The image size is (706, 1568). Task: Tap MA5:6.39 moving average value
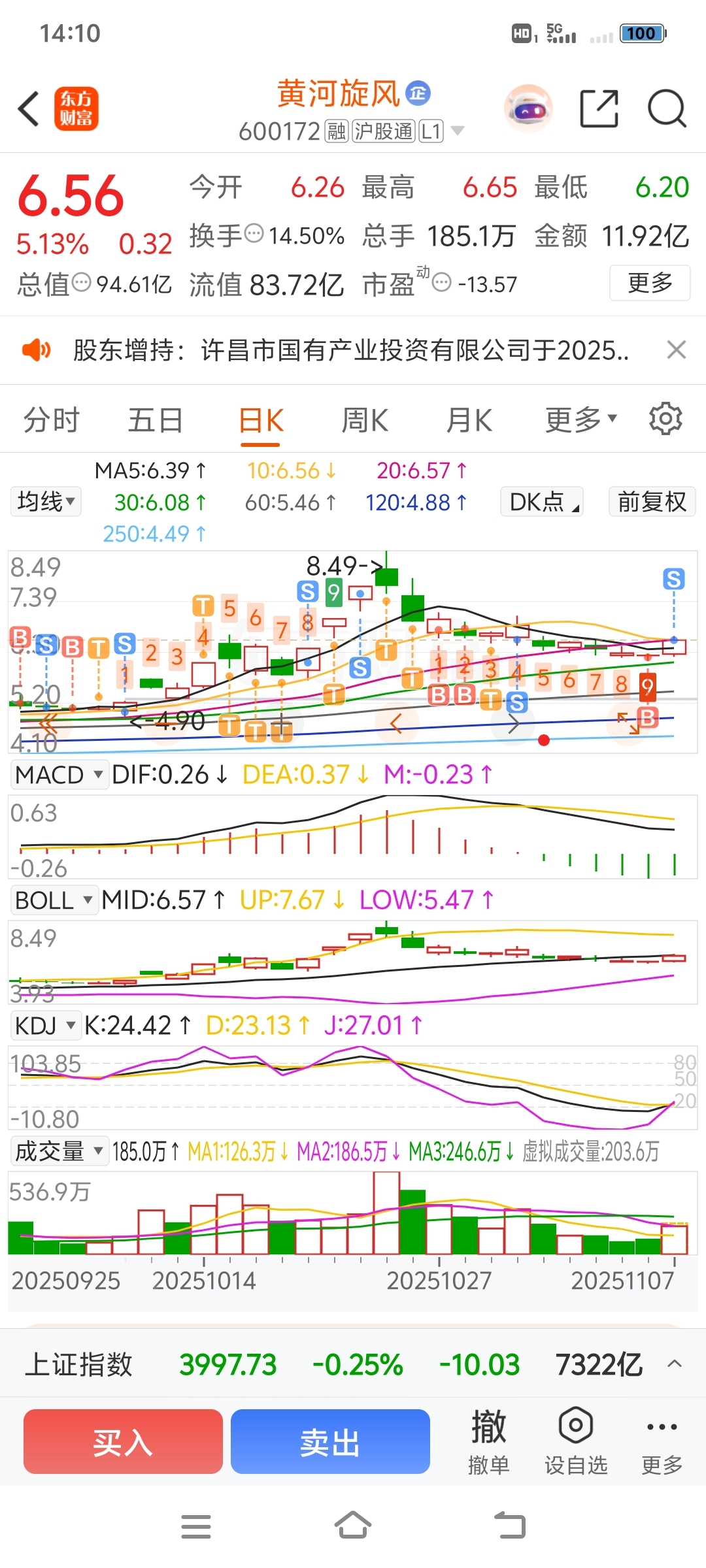tap(150, 470)
